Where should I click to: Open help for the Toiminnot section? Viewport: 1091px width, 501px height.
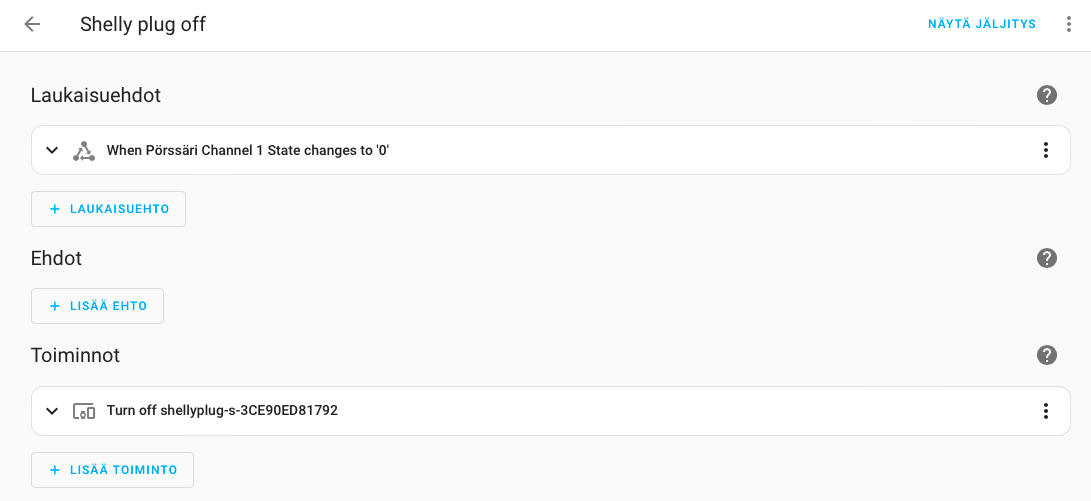[1046, 355]
